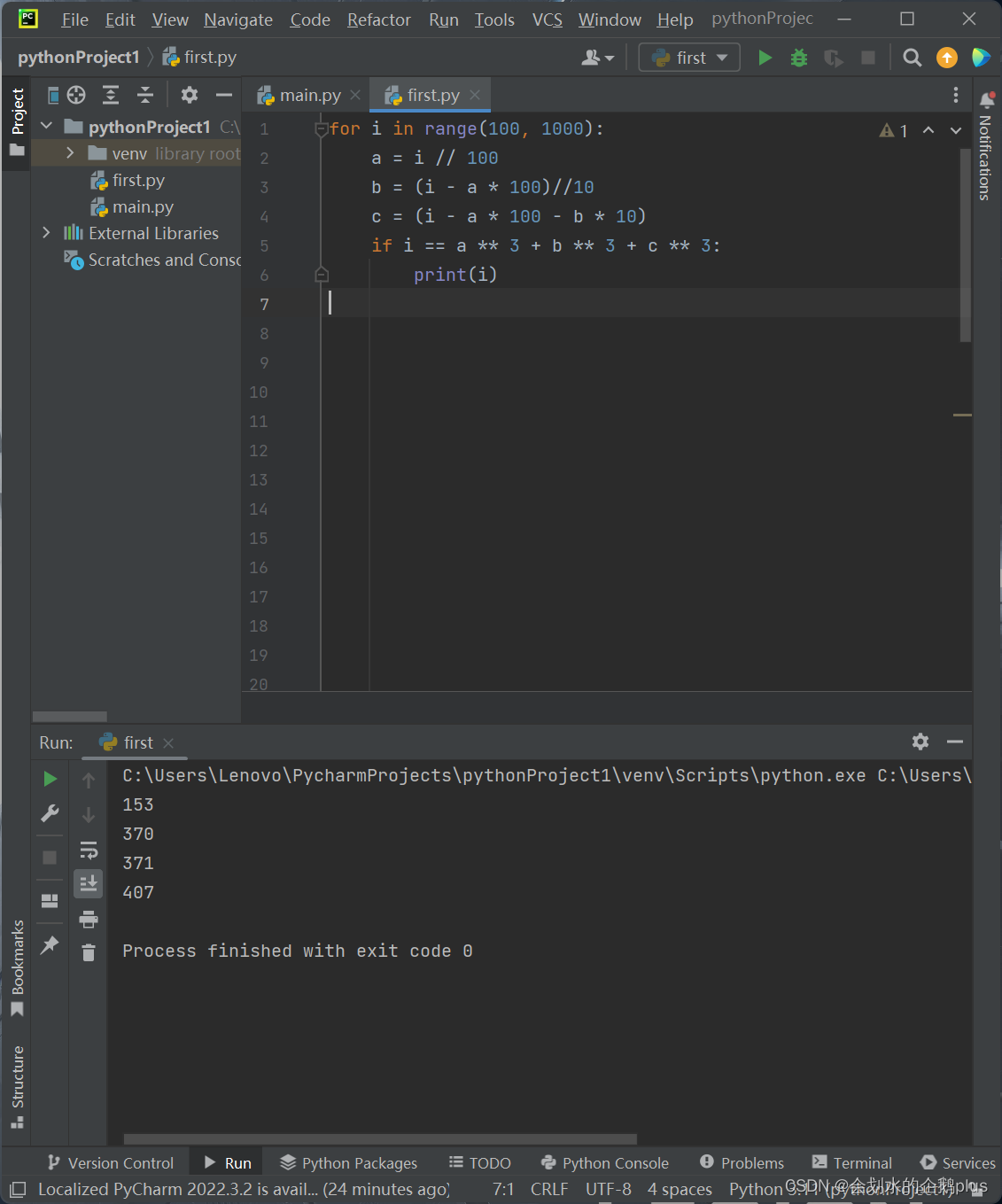This screenshot has height=1204, width=1002.
Task: Close the first.py editor tab
Action: (x=475, y=95)
